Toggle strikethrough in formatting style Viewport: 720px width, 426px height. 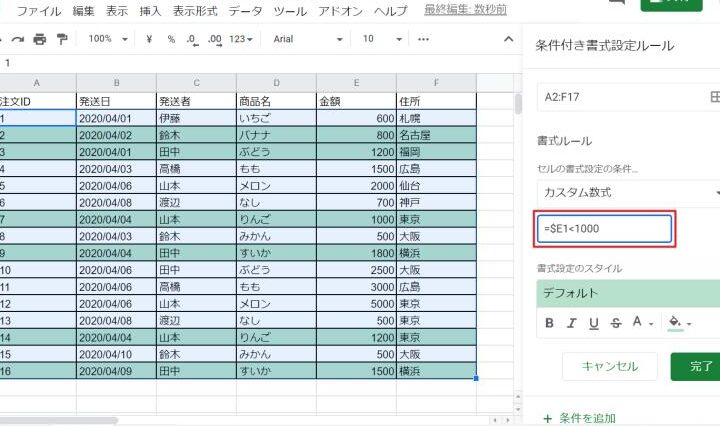[616, 323]
